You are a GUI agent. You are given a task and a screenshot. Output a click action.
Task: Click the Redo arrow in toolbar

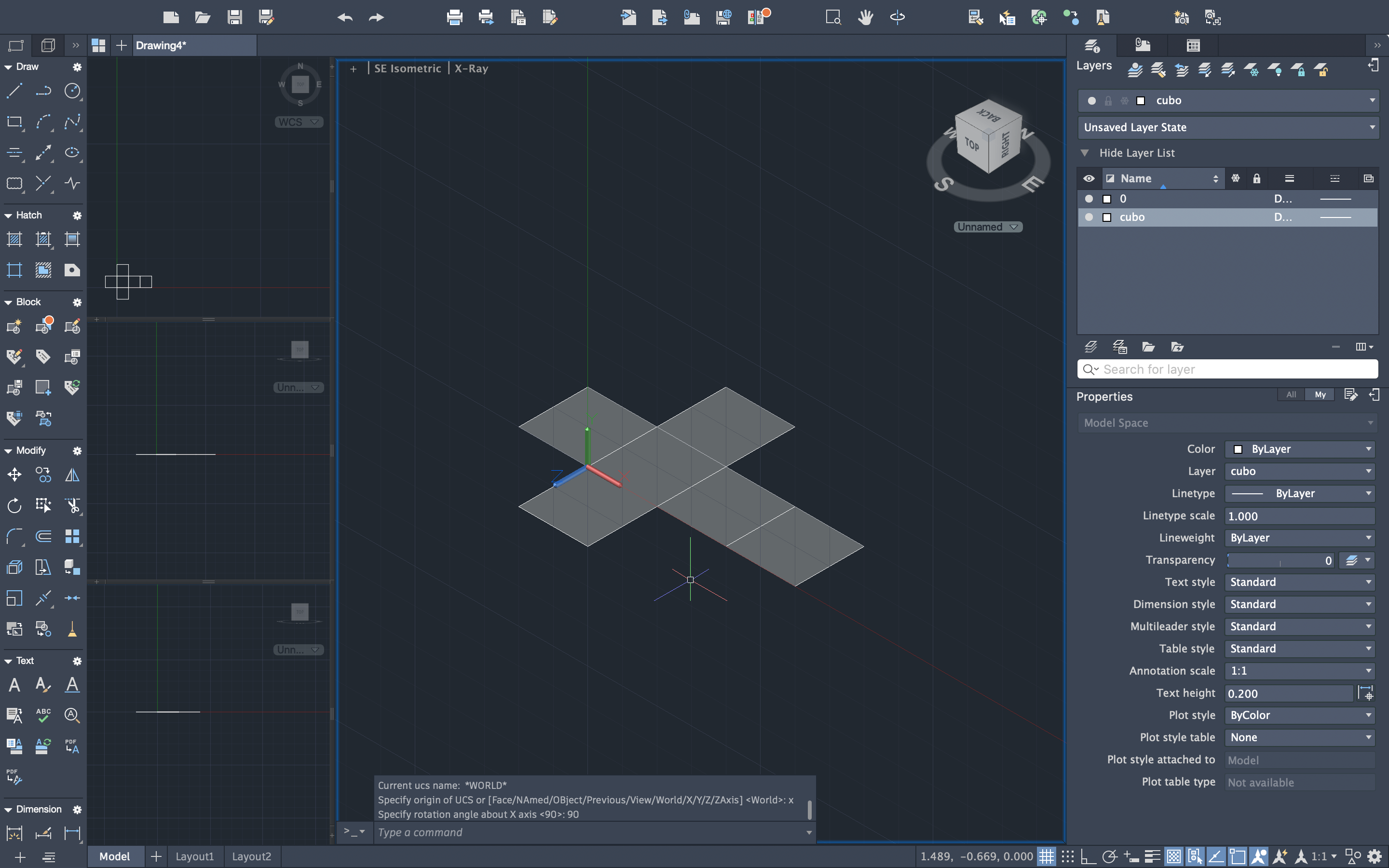click(x=377, y=17)
